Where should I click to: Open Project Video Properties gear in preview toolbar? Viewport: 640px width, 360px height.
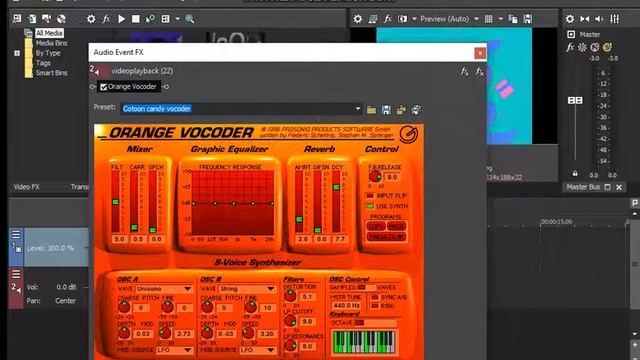358,19
